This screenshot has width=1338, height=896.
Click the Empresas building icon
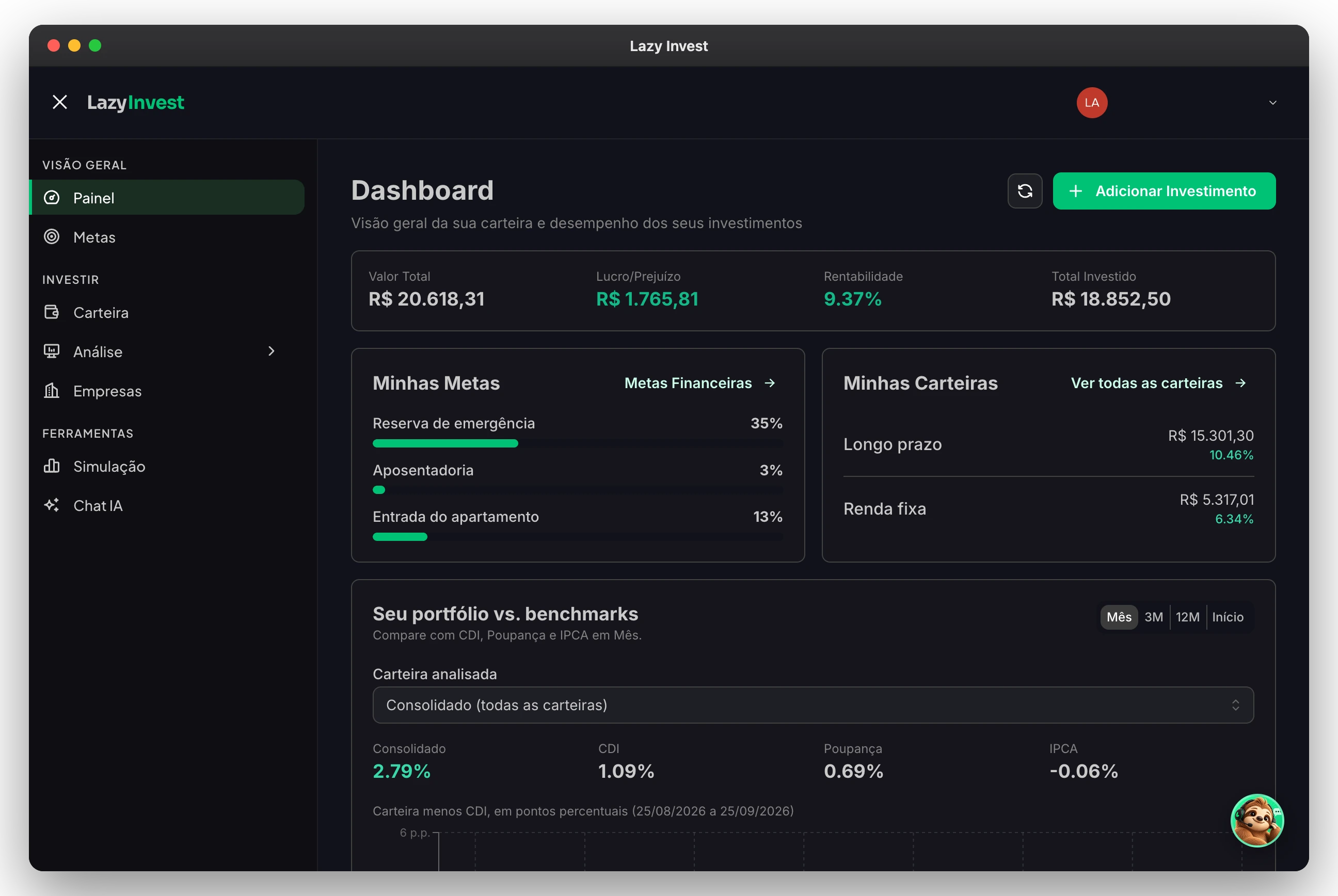coord(52,390)
